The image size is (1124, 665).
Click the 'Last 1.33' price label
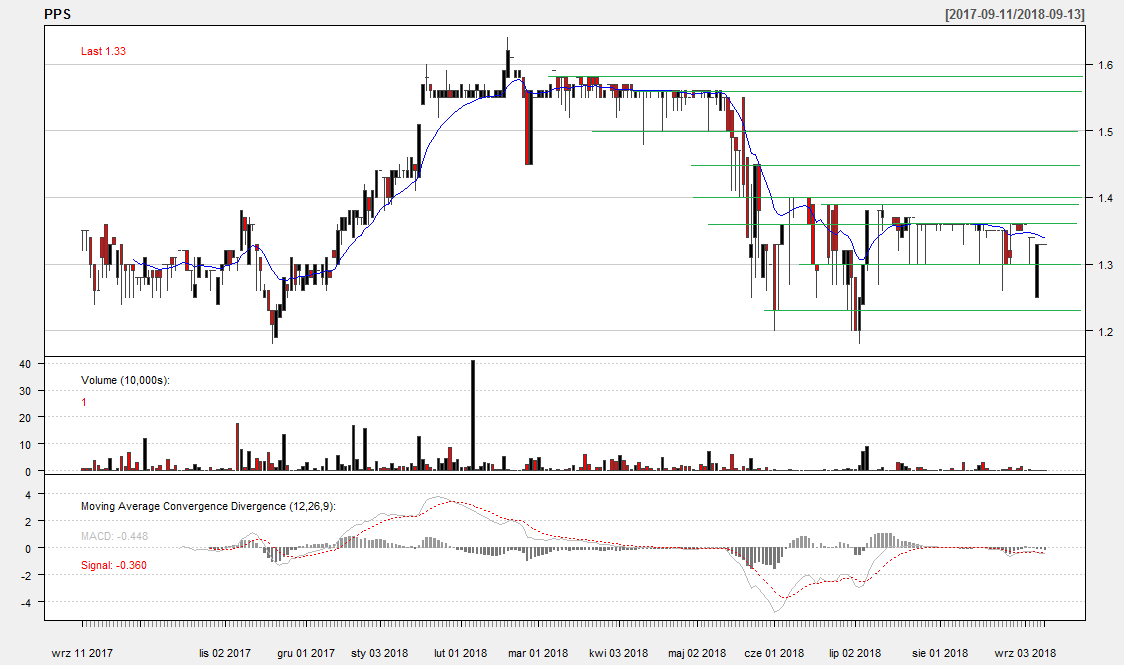coord(103,51)
